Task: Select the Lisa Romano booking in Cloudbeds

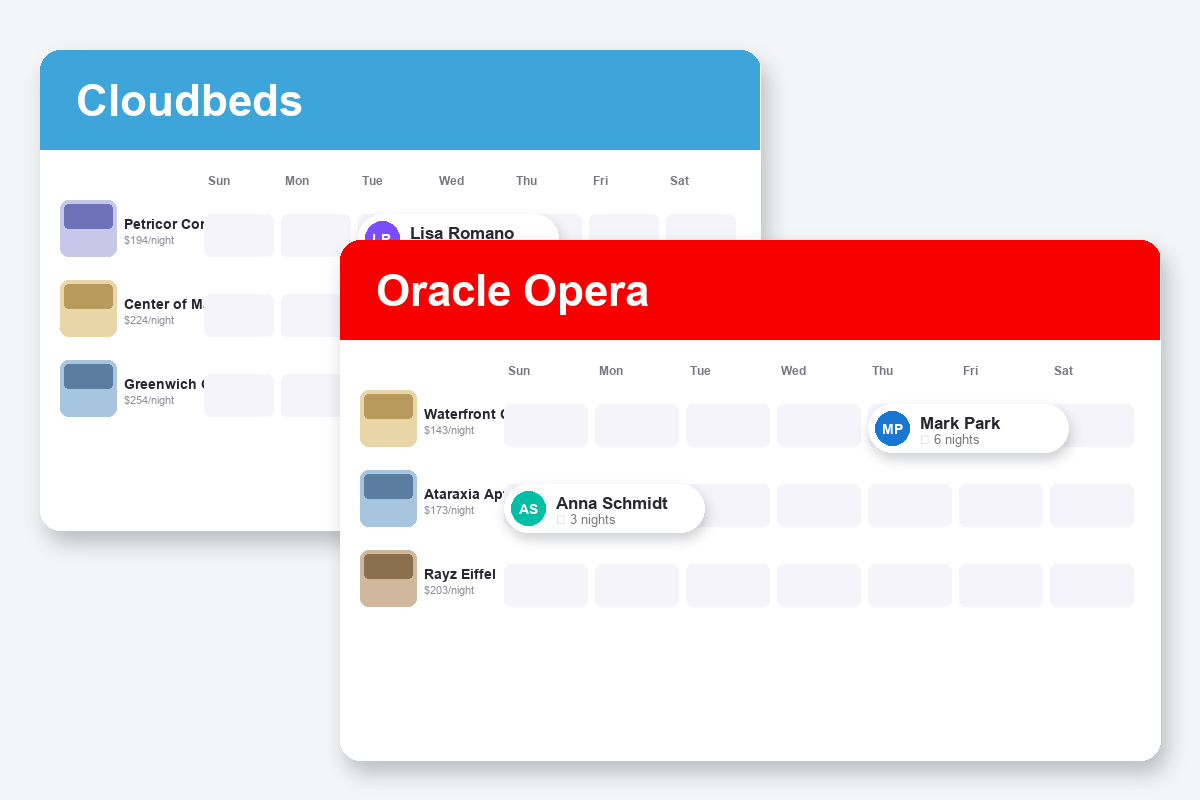Action: 458,227
